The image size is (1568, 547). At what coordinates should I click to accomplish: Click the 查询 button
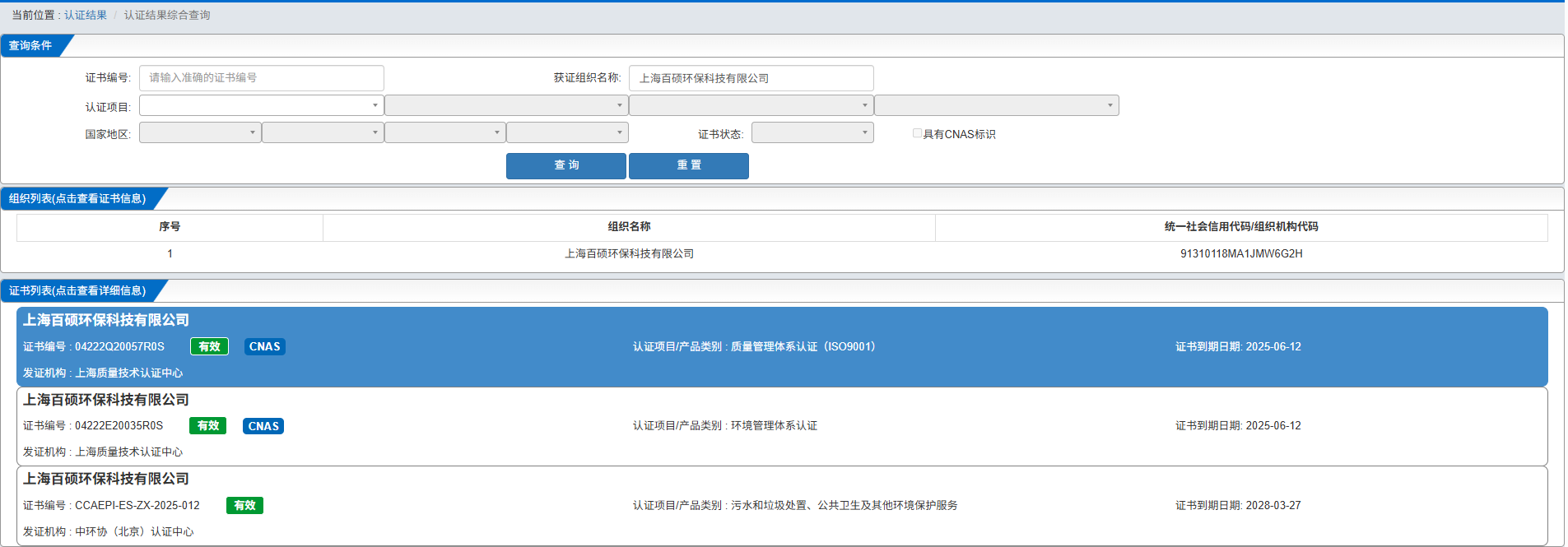(x=566, y=165)
